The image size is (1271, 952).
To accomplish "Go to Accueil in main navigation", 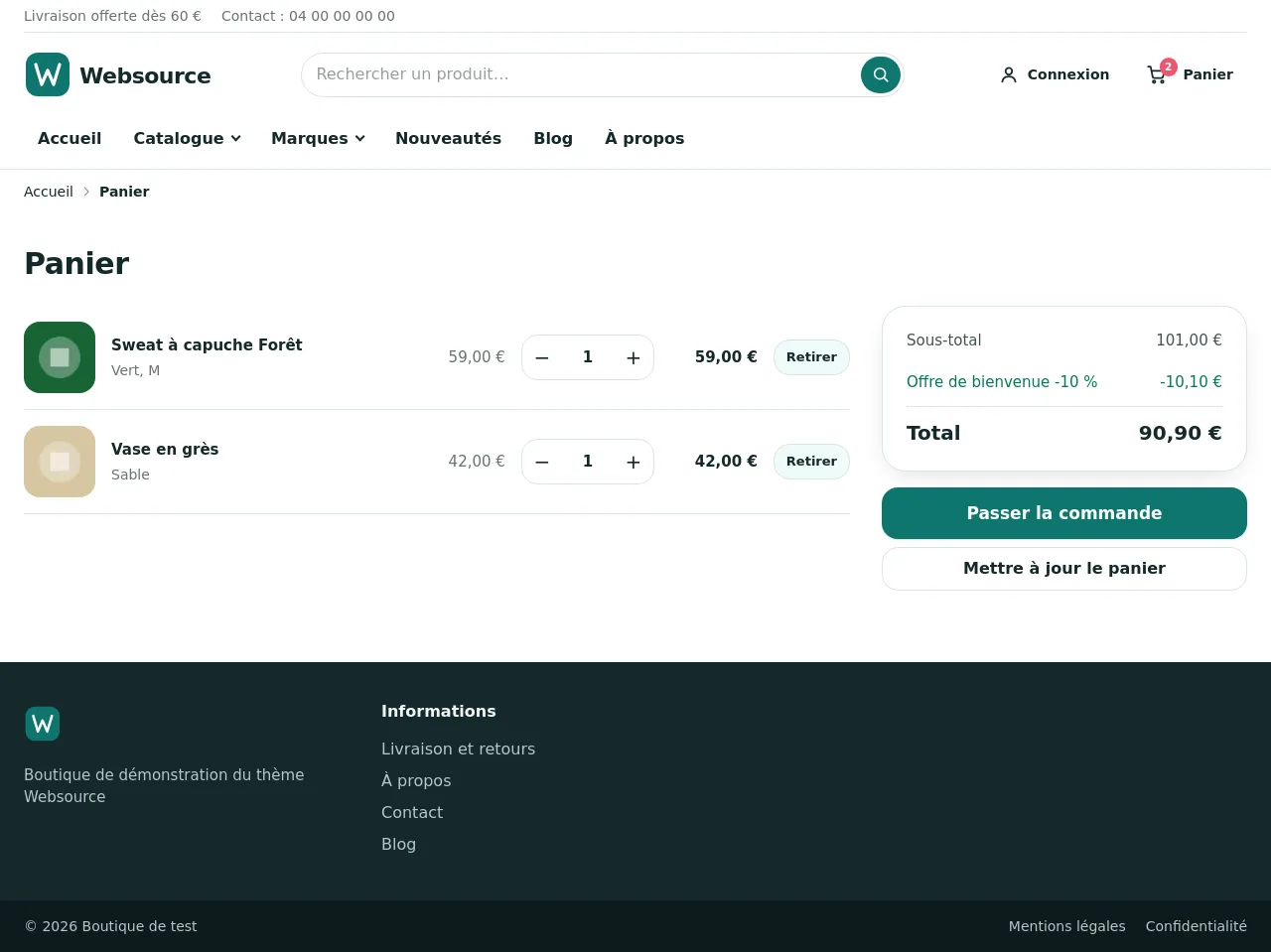I will click(70, 138).
